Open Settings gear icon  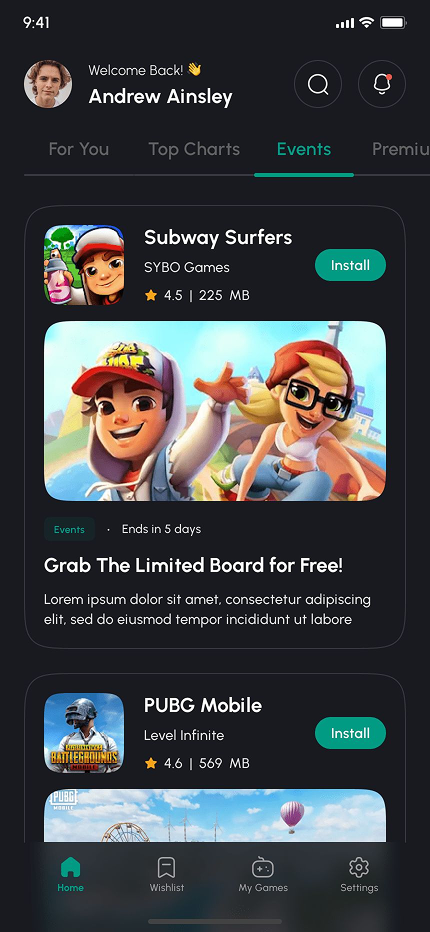pyautogui.click(x=359, y=875)
